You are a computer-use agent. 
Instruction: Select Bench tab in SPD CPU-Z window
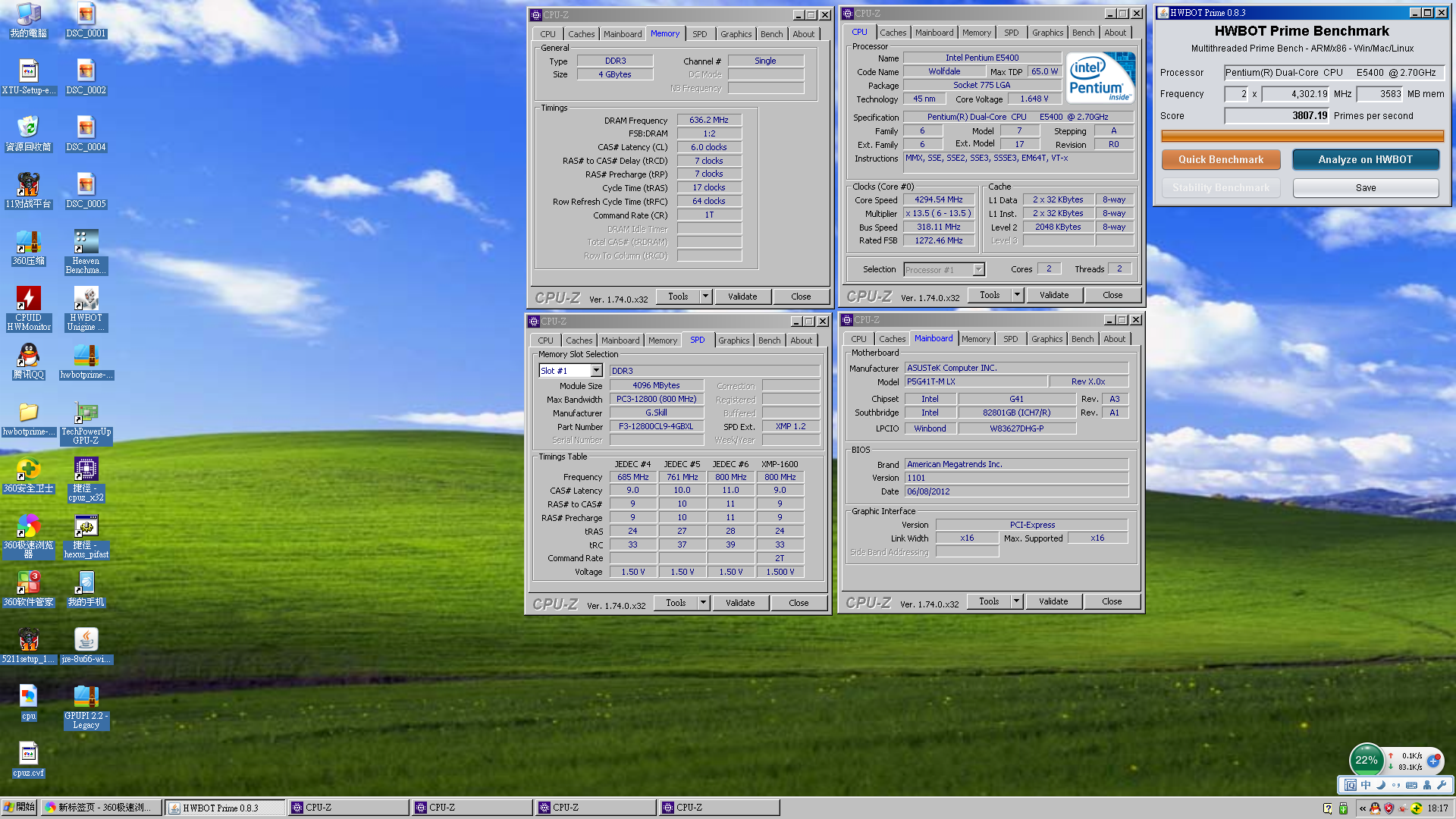click(769, 340)
